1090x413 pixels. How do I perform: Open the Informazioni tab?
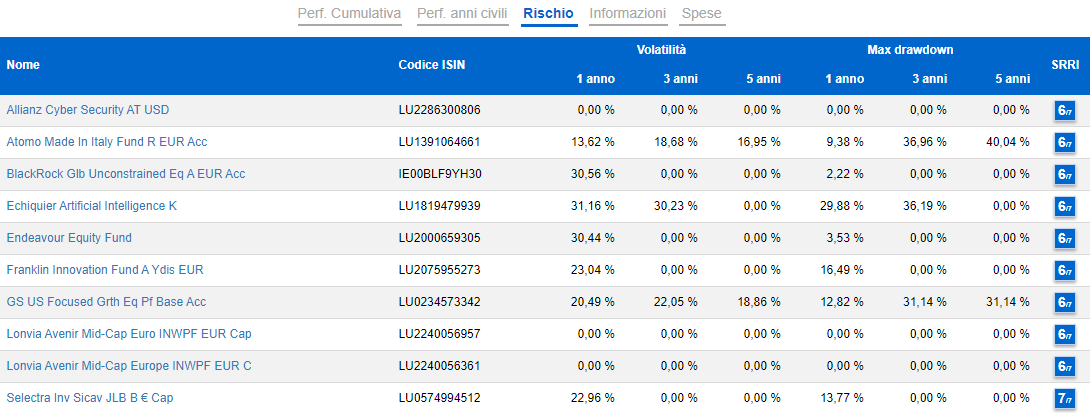point(628,14)
